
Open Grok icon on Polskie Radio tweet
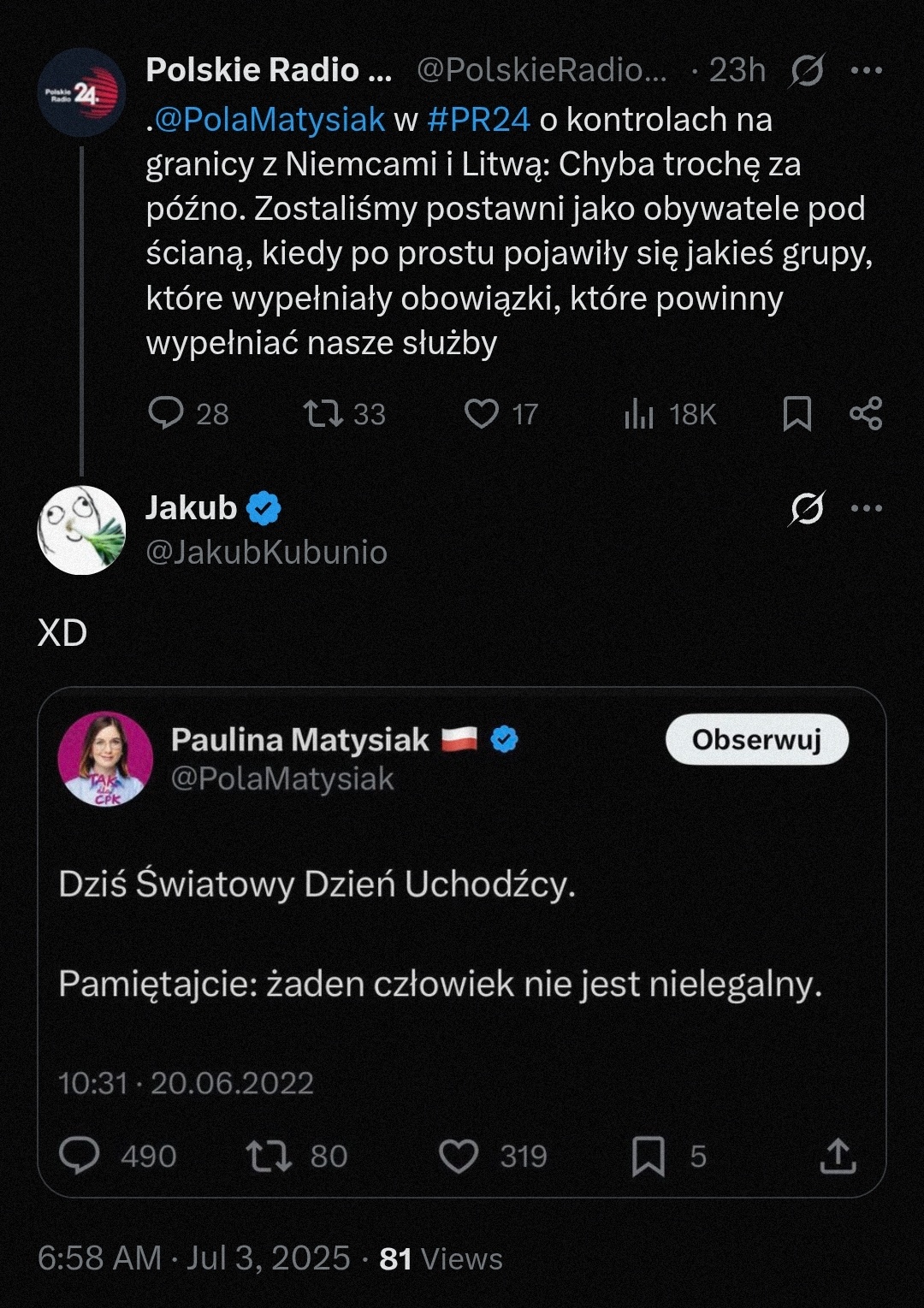click(807, 70)
